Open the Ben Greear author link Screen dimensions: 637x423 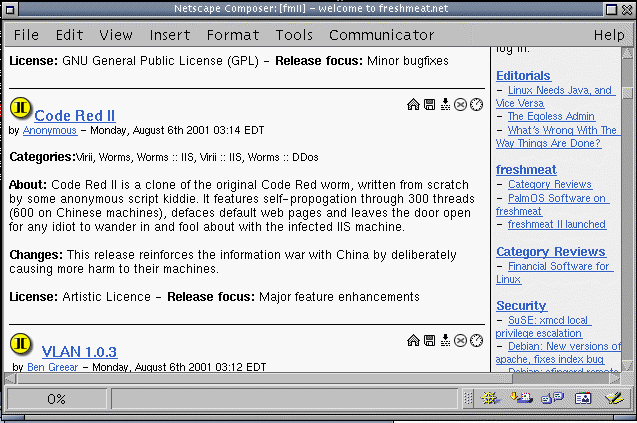(x=52, y=367)
